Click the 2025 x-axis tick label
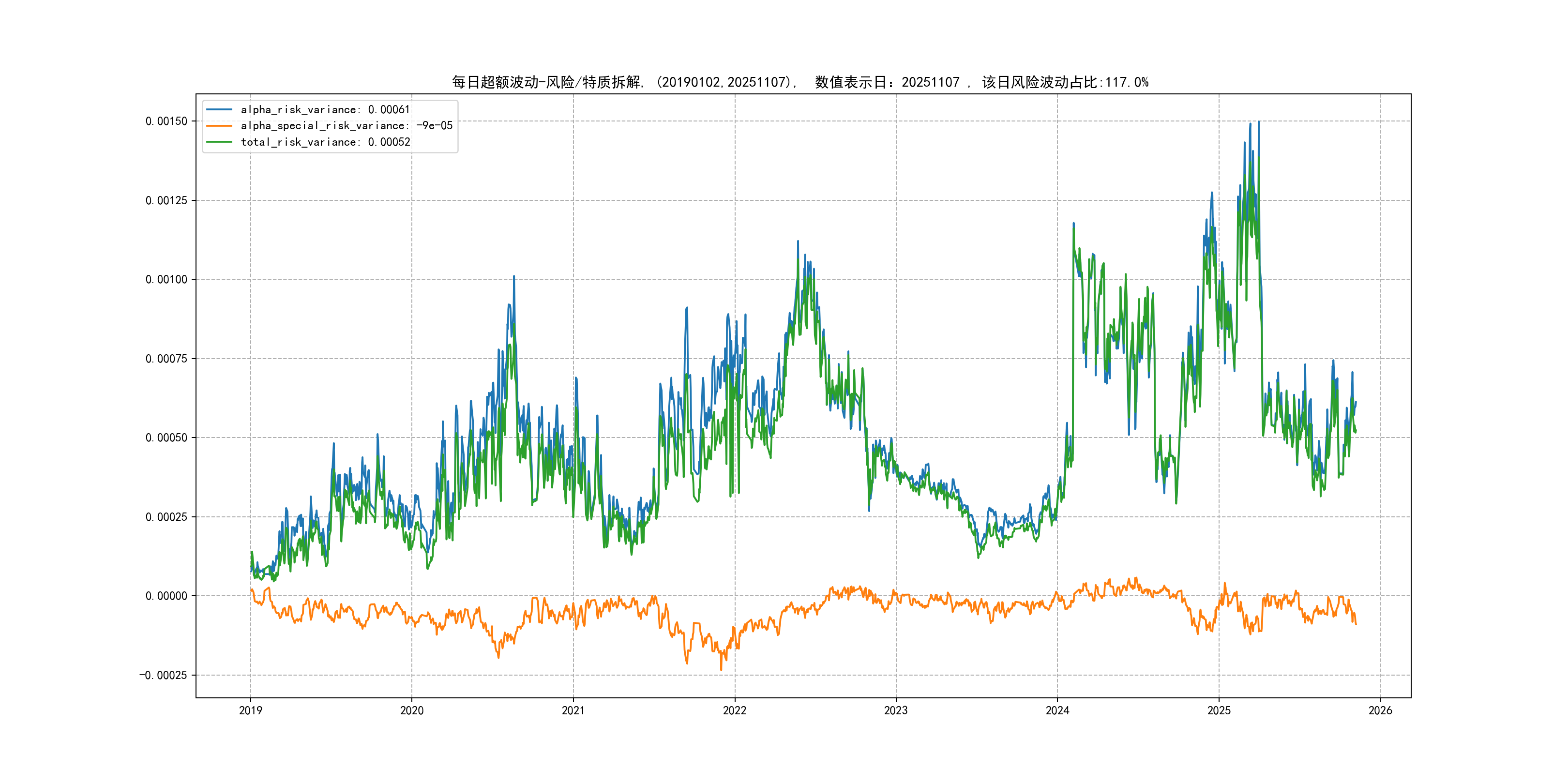The width and height of the screenshot is (1568, 784). pyautogui.click(x=1219, y=710)
